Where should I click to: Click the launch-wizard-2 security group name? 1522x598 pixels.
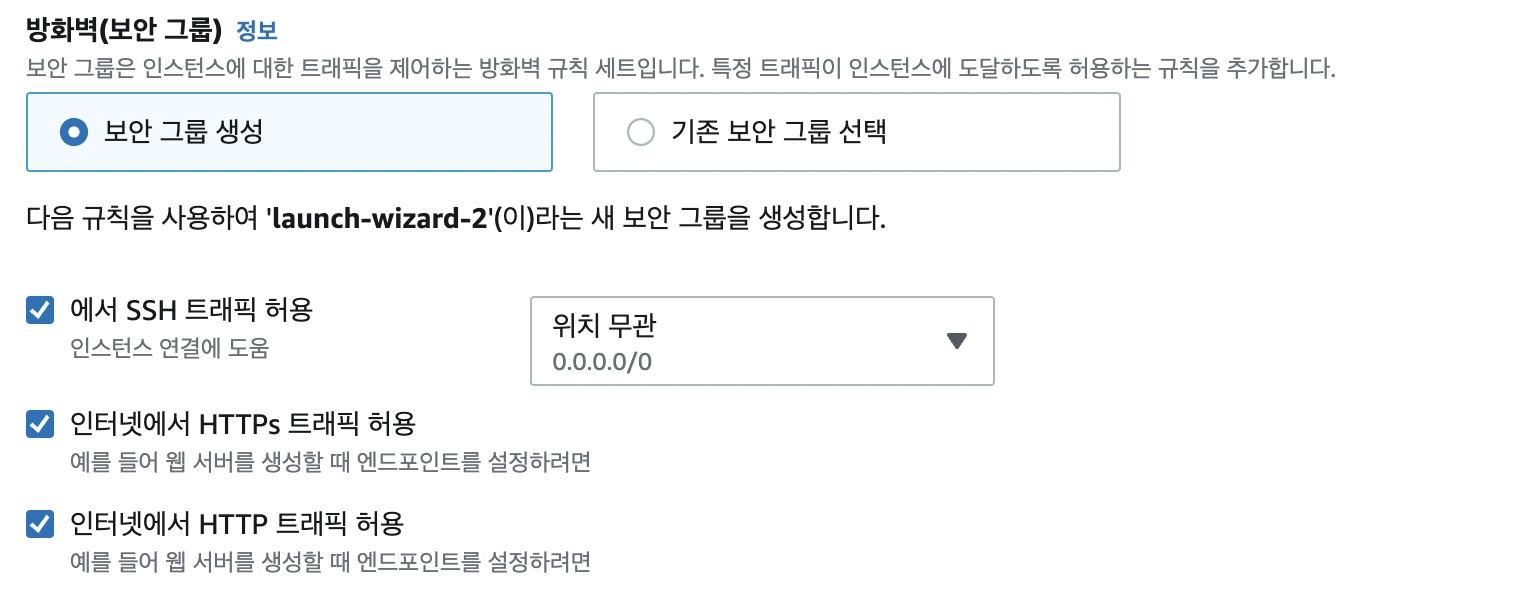pyautogui.click(x=379, y=219)
